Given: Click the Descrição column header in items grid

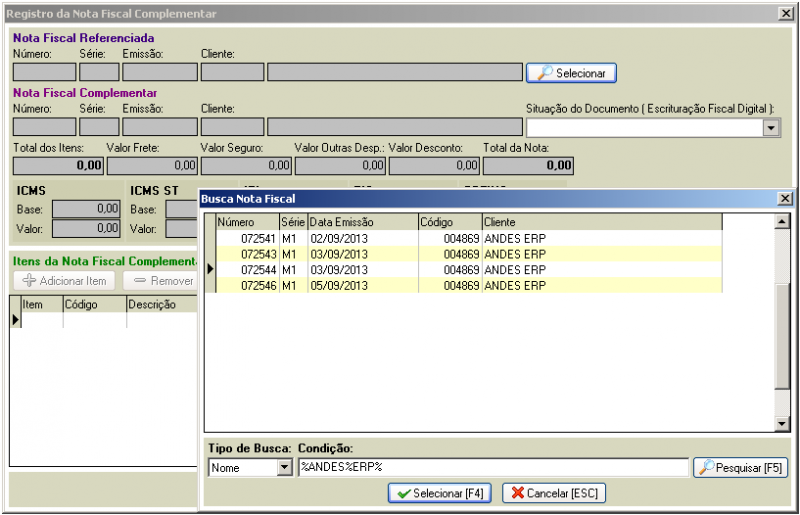Looking at the screenshot, I should click(162, 304).
